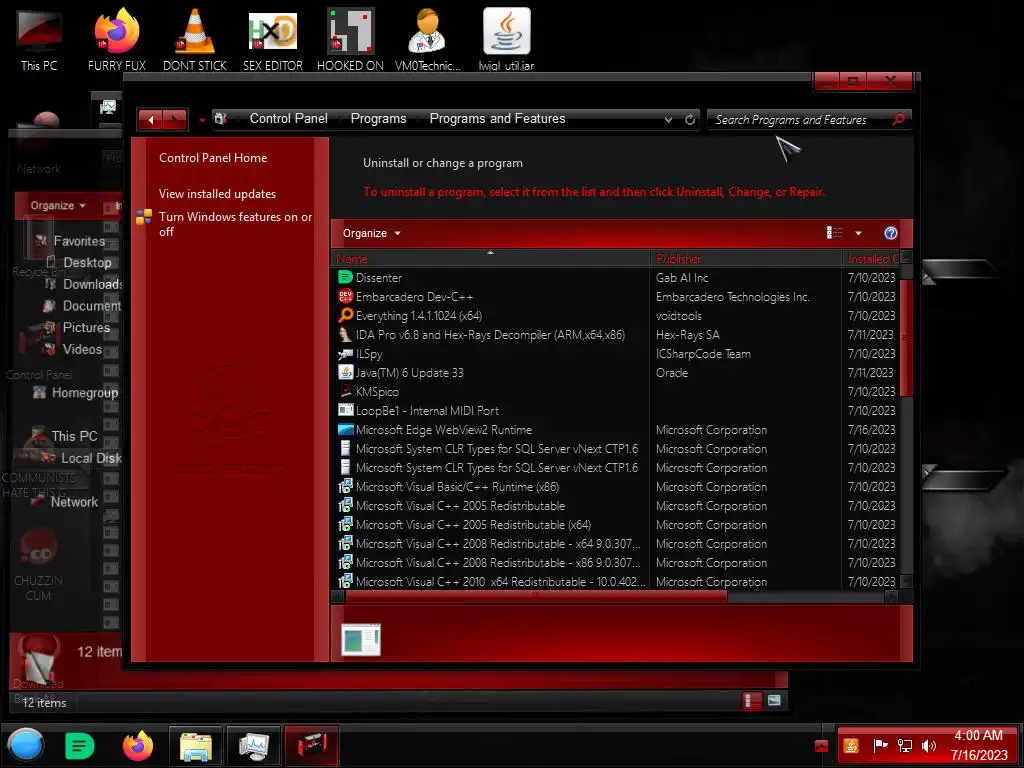This screenshot has width=1024, height=768.
Task: Open the HOOKED ON desktop shortcut
Action: click(x=350, y=39)
